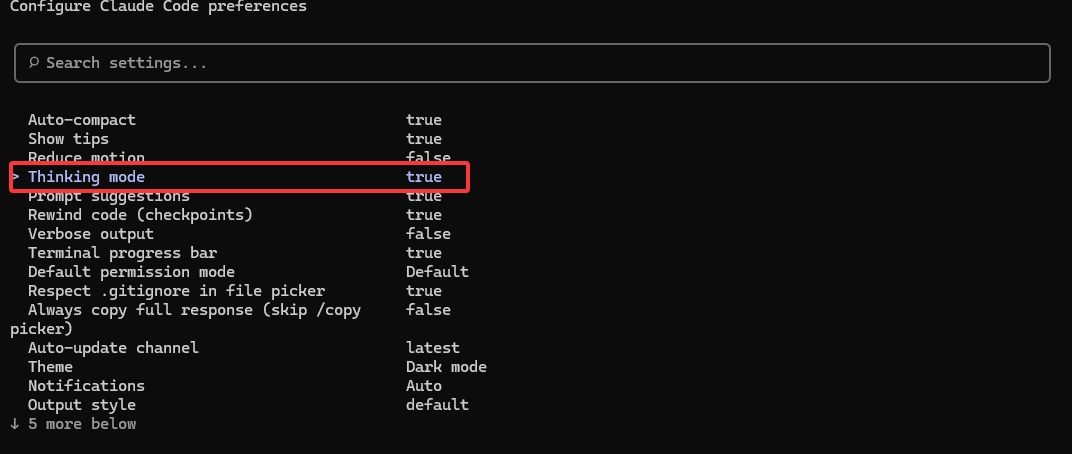Toggle the Show tips setting
This screenshot has height=454, width=1072.
point(68,139)
